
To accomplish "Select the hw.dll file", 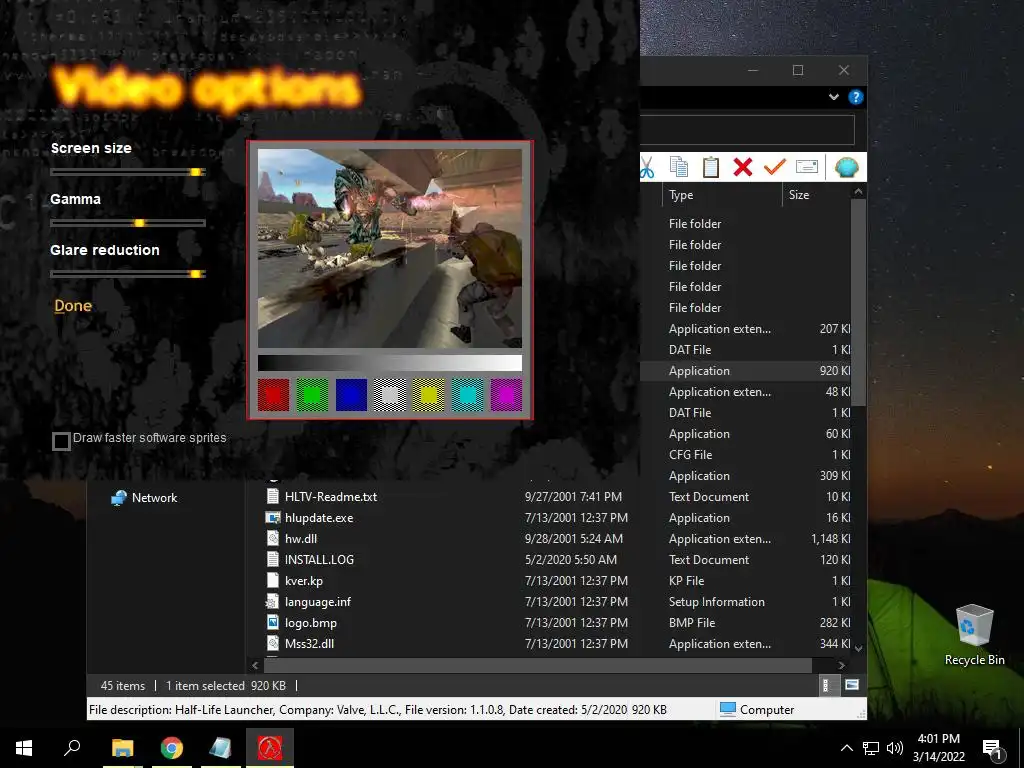I will click(x=300, y=539).
